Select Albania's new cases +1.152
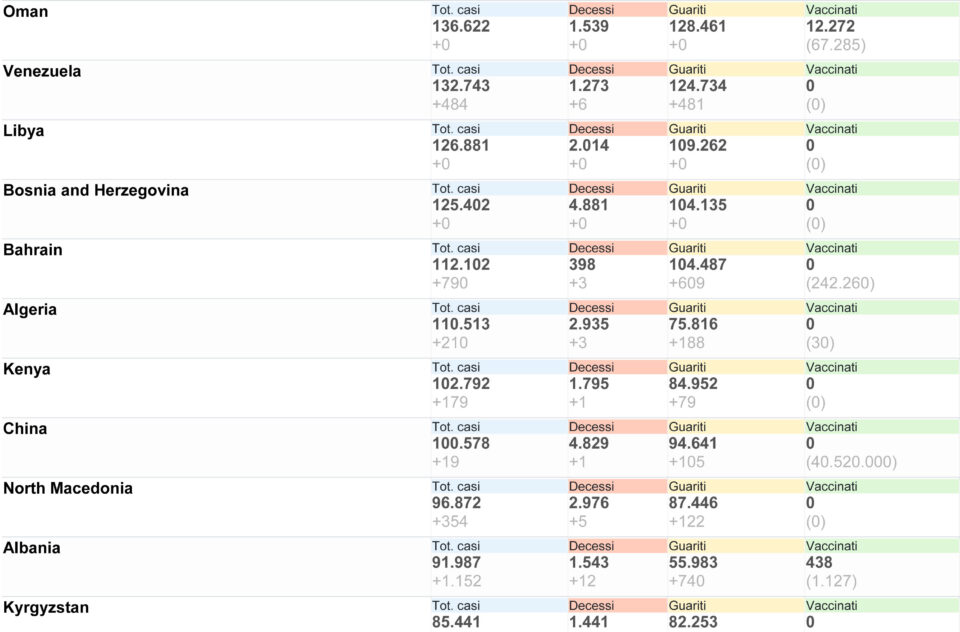 pos(456,581)
